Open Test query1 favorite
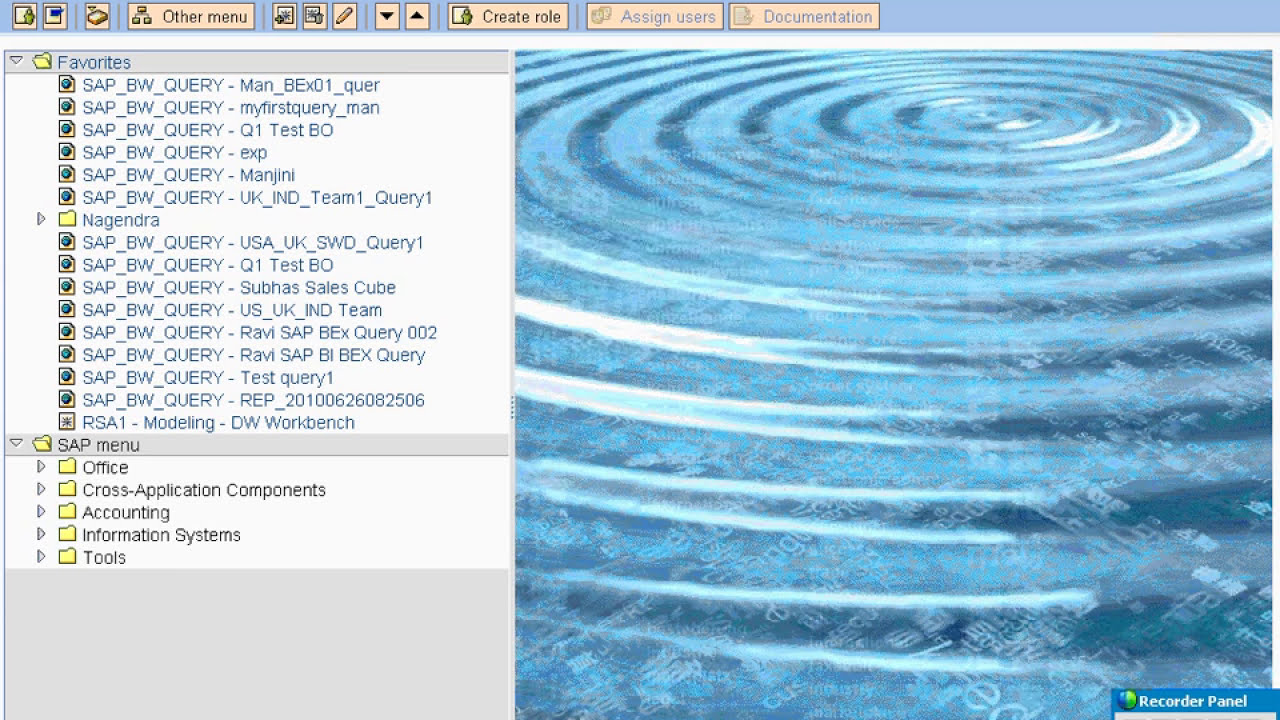The image size is (1280, 720). coord(208,377)
